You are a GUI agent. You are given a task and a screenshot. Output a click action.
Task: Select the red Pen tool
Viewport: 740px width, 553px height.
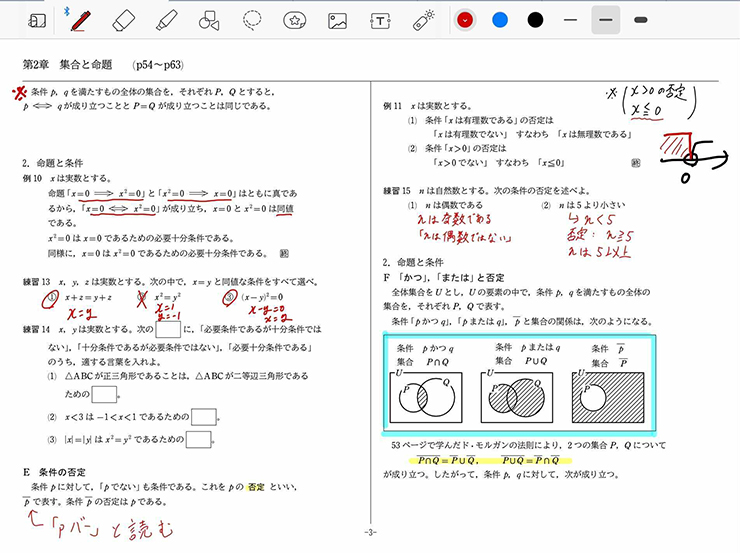click(80, 21)
